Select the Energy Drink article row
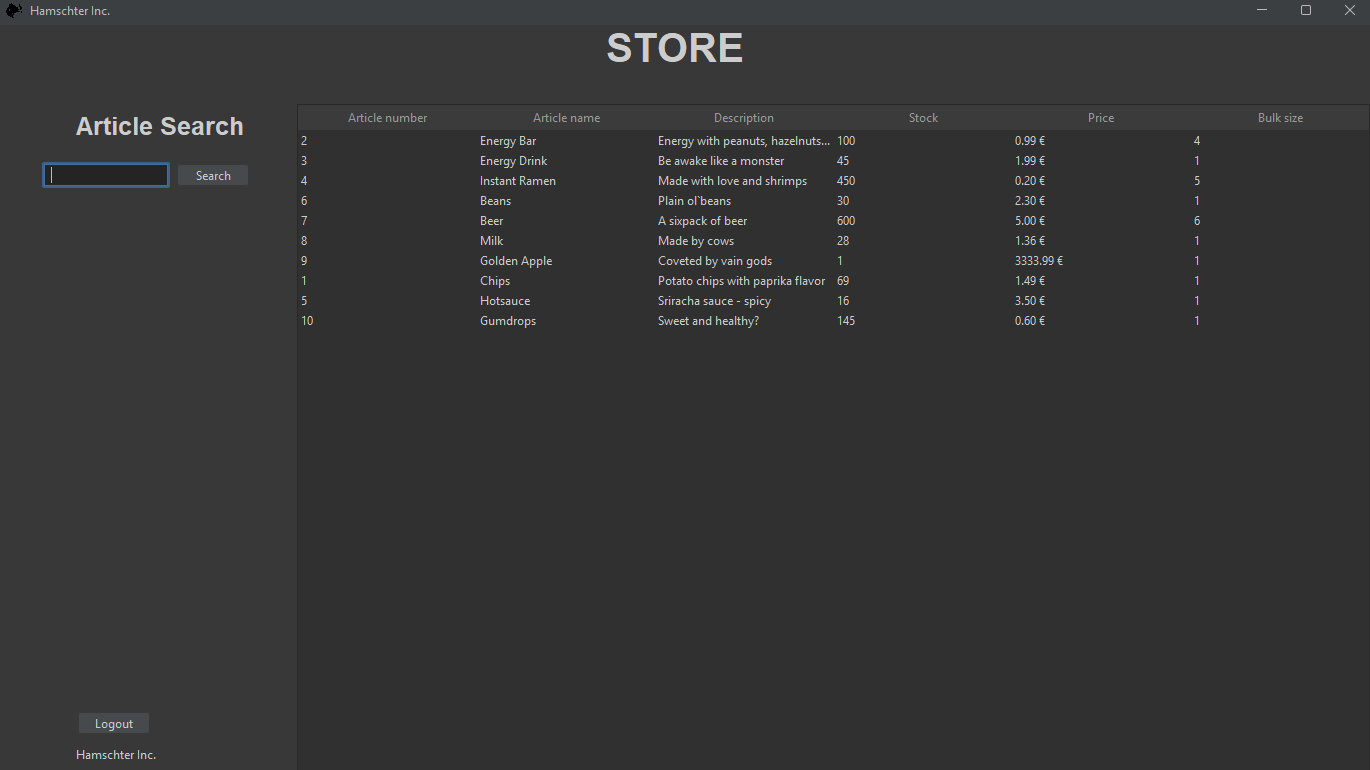 pyautogui.click(x=513, y=161)
